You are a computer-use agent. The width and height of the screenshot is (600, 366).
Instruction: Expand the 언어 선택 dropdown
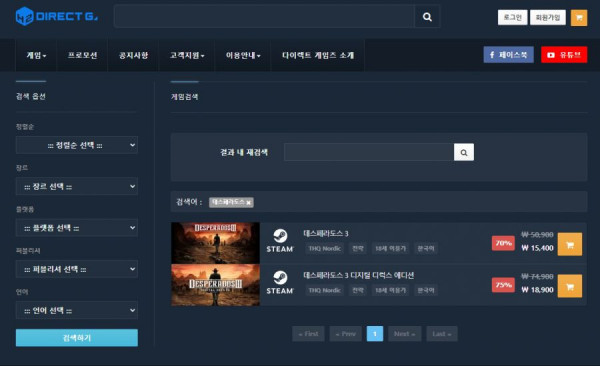coord(77,310)
